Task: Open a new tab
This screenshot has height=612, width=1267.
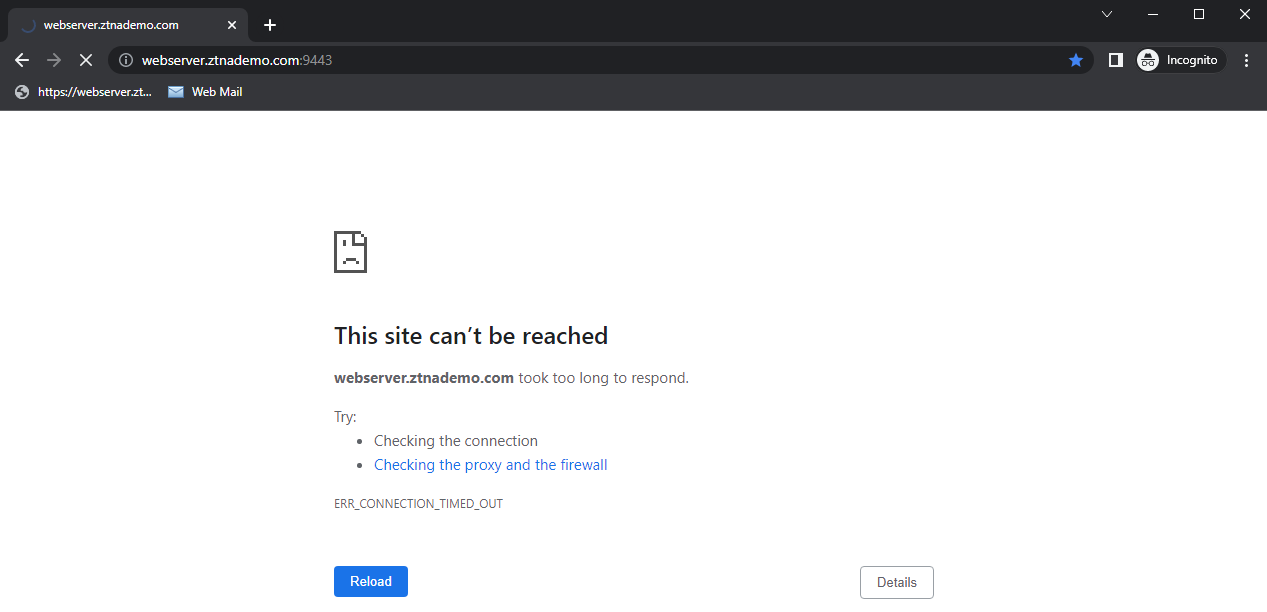Action: [x=269, y=25]
